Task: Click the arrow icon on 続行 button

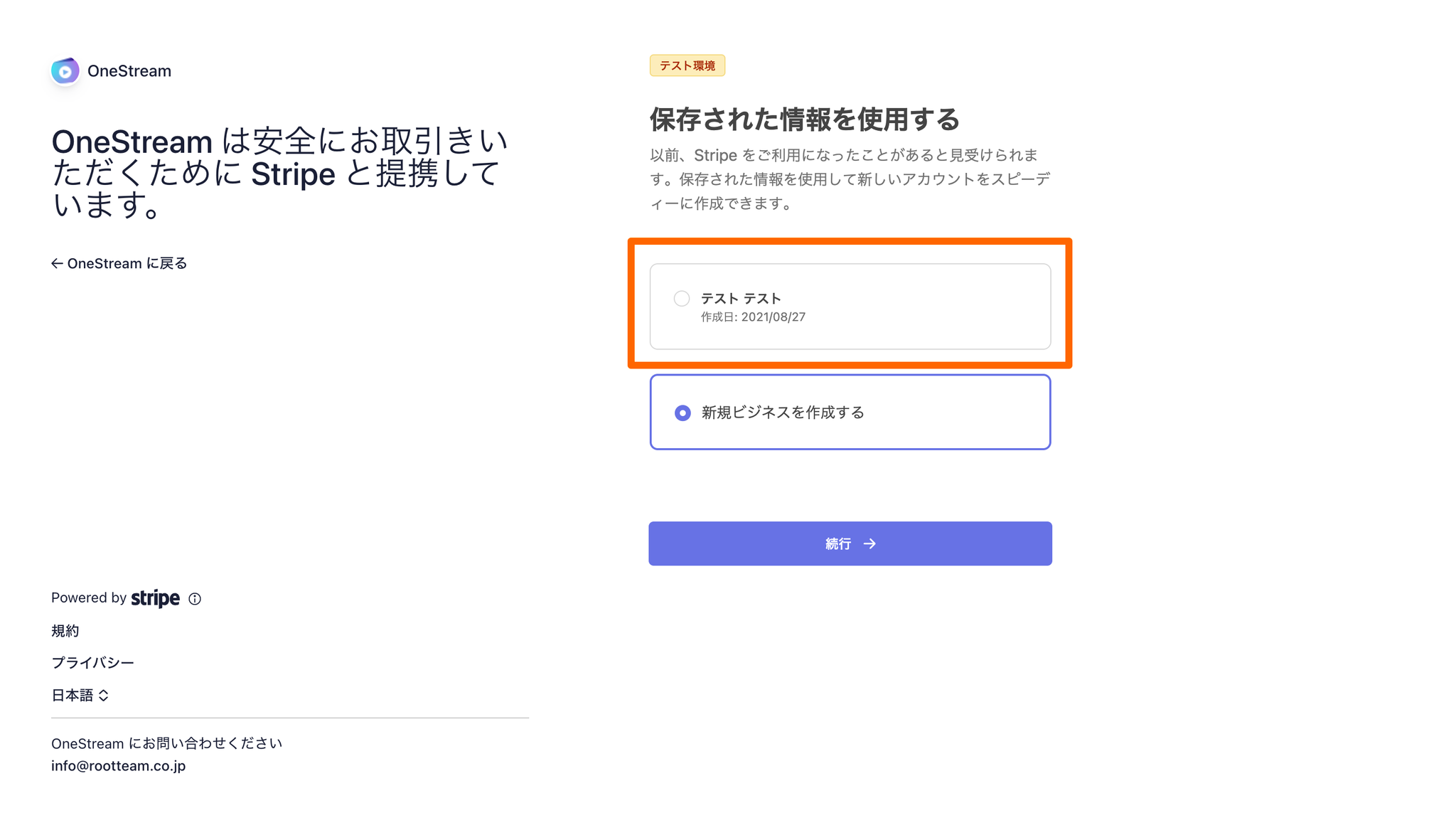Action: tap(869, 544)
